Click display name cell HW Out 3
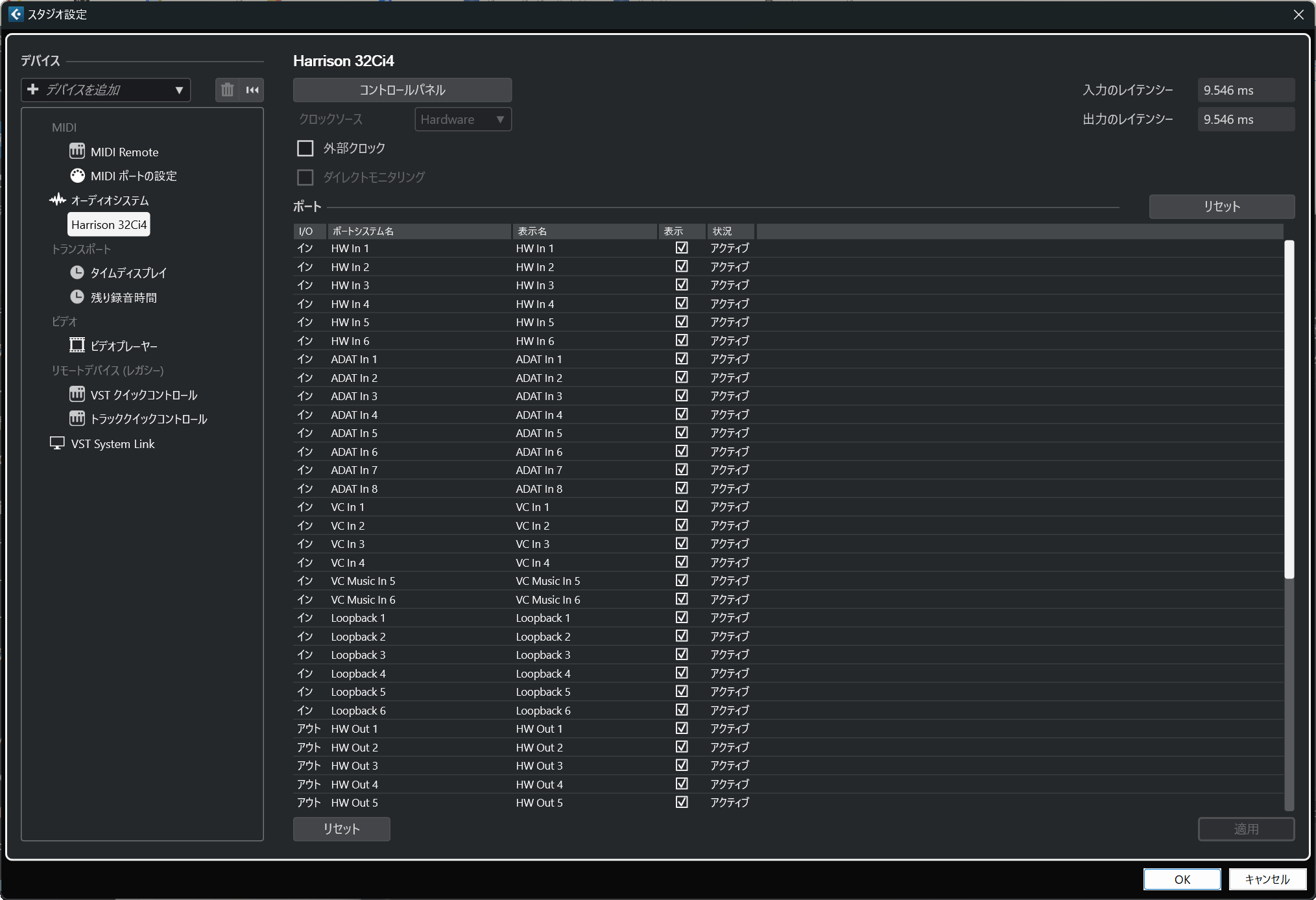The width and height of the screenshot is (1316, 900). click(x=540, y=766)
